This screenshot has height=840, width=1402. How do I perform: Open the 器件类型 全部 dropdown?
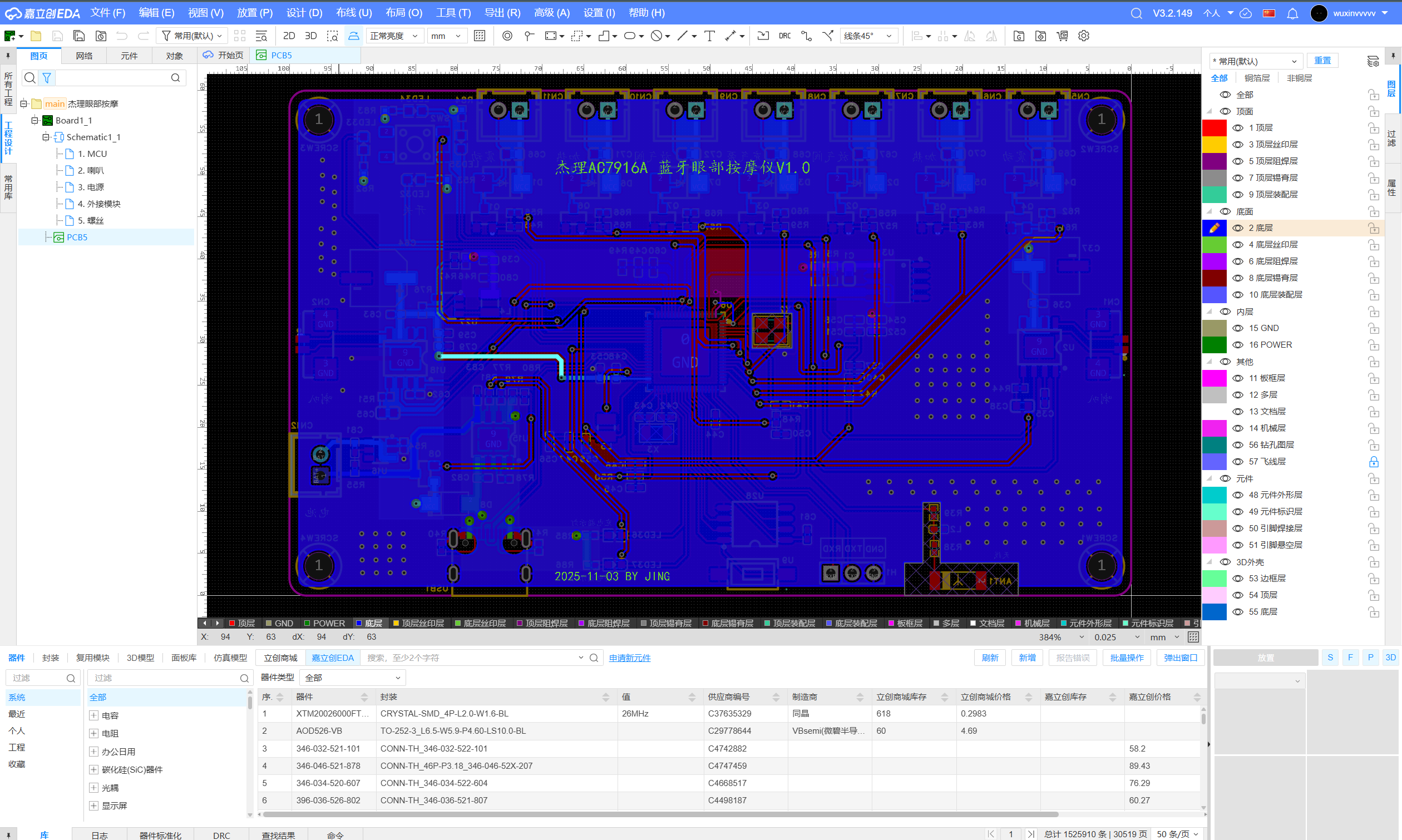353,678
